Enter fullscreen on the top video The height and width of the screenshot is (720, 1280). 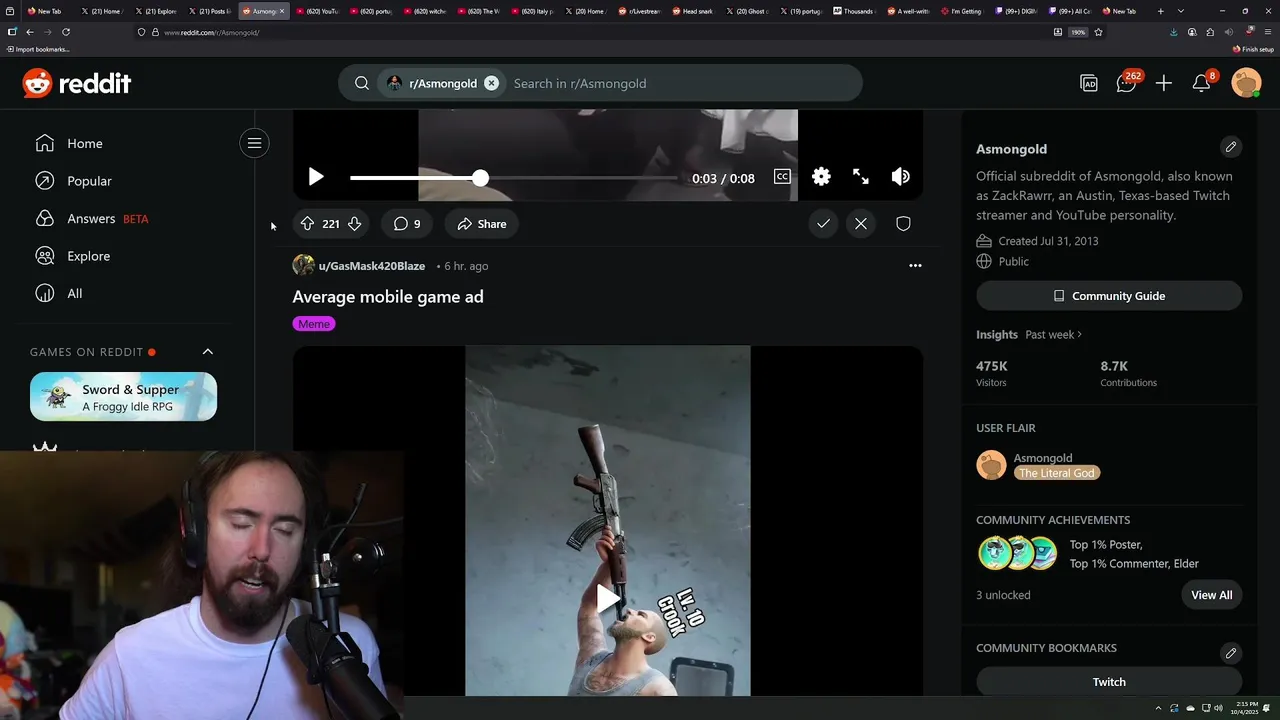[860, 177]
